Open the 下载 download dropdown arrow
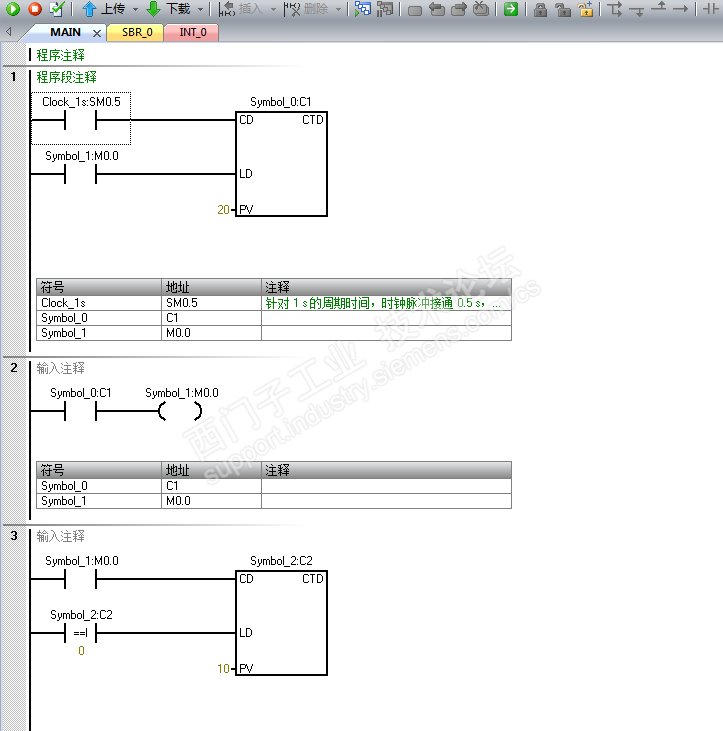This screenshot has height=731, width=723. 200,9
